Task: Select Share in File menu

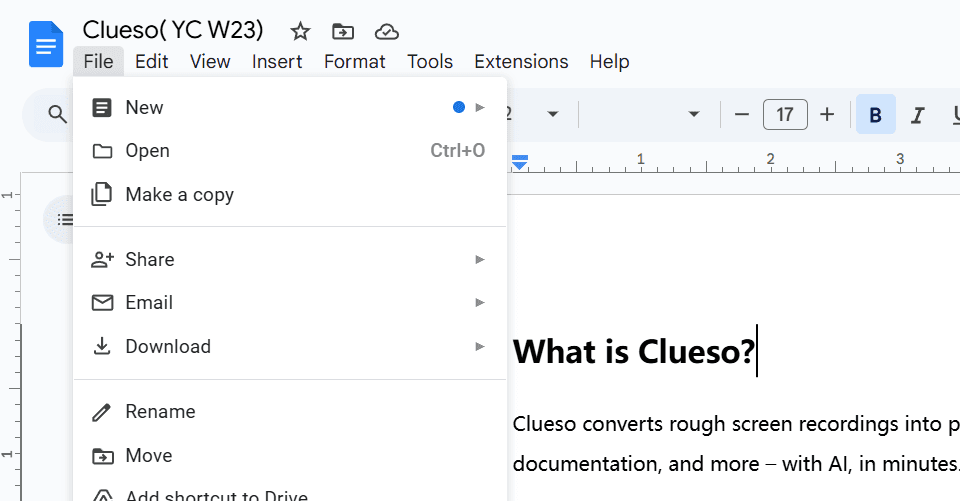Action: (x=290, y=260)
